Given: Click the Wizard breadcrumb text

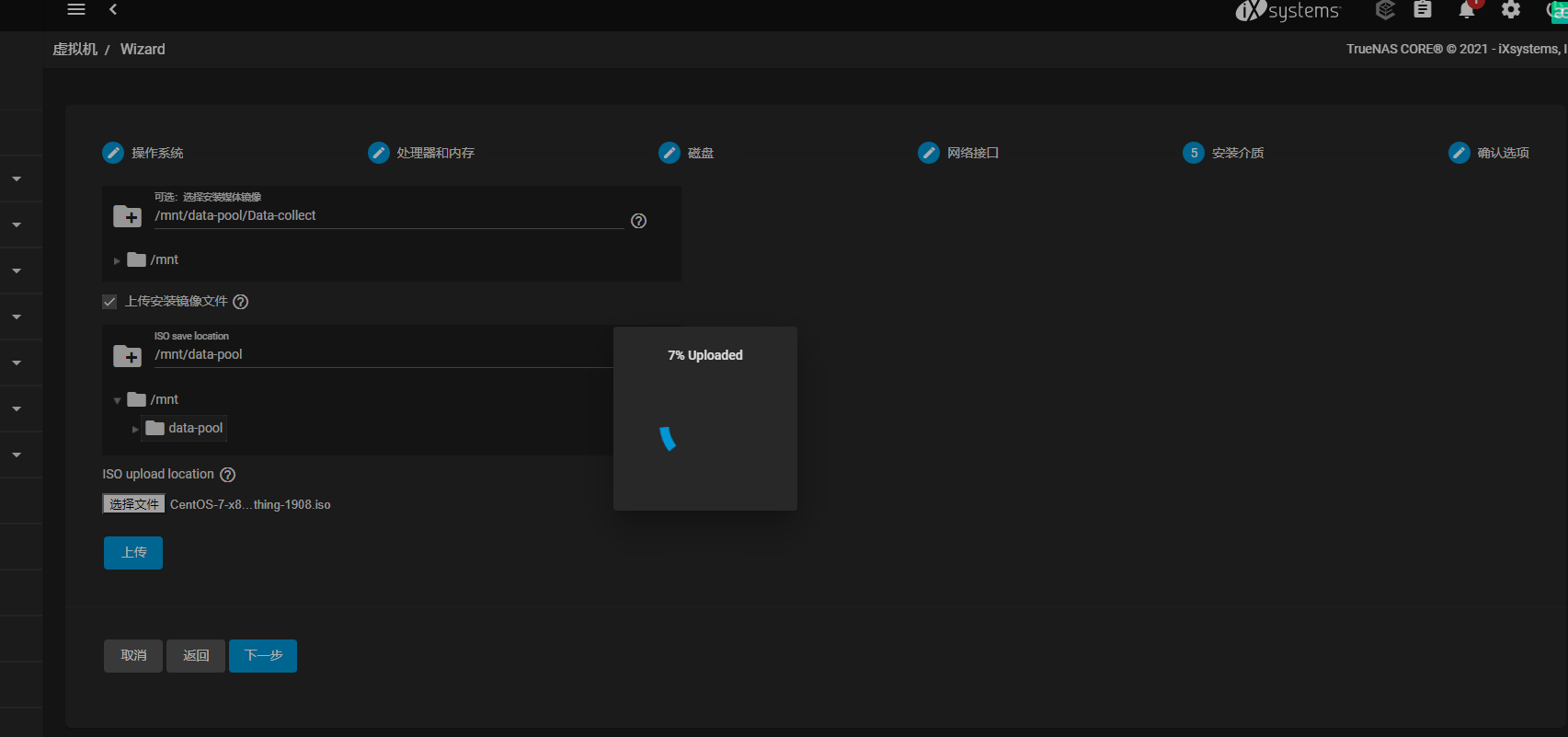Looking at the screenshot, I should [x=143, y=50].
